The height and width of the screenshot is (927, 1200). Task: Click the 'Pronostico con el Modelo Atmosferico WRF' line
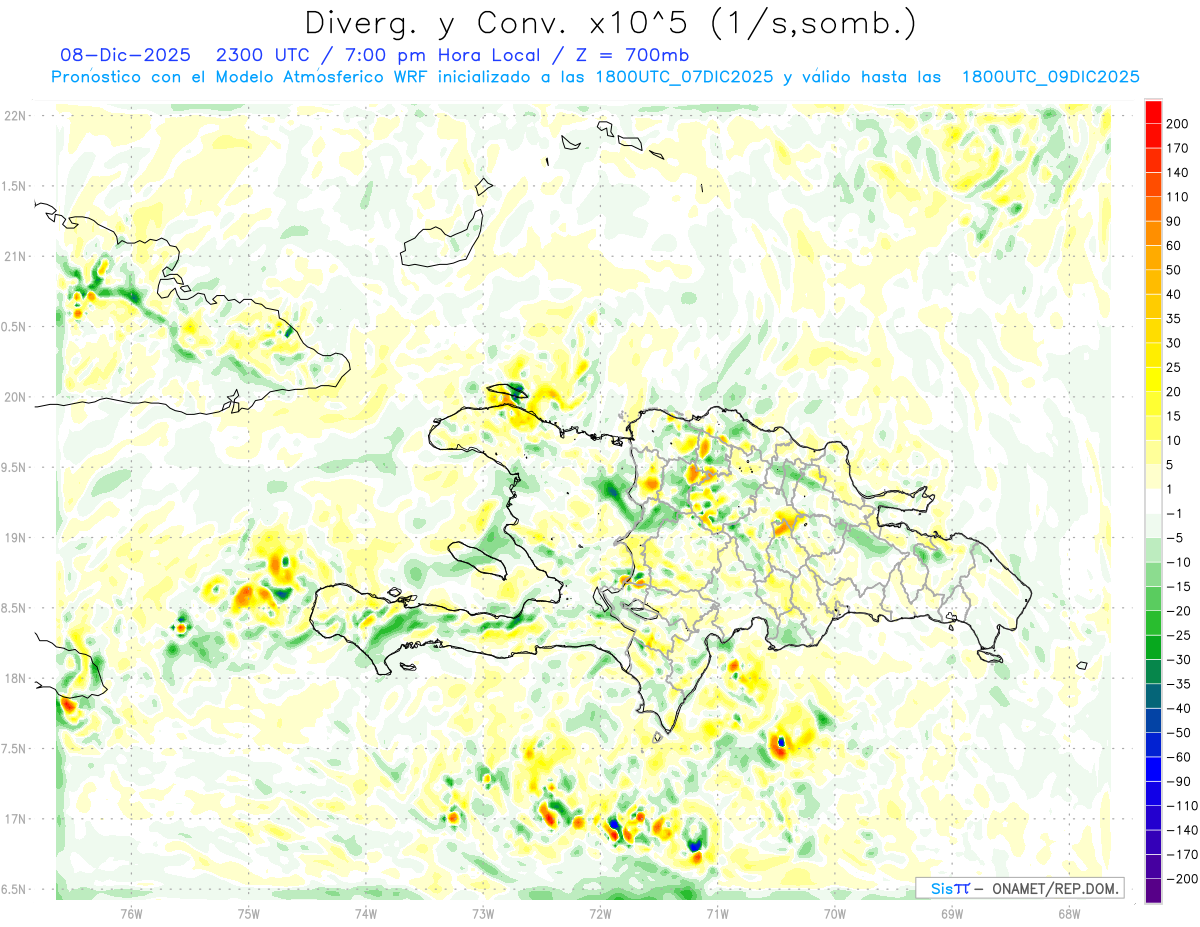[240, 77]
